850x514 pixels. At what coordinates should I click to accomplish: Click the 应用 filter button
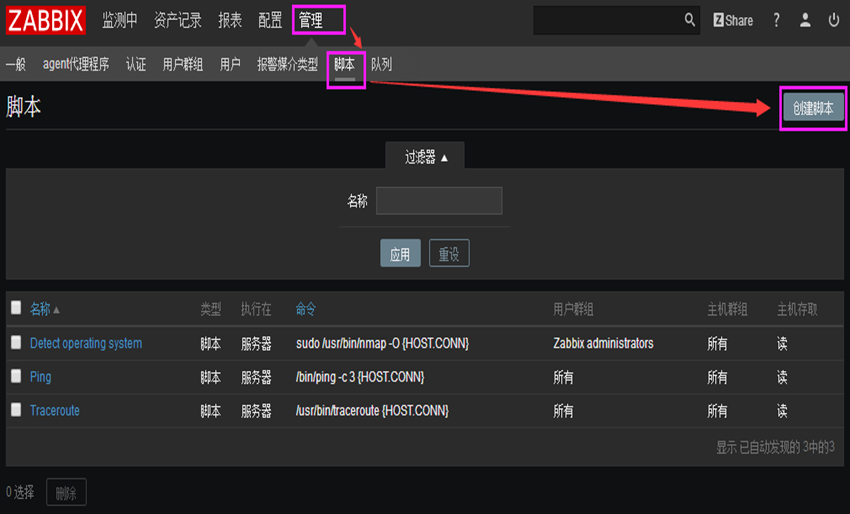[x=400, y=253]
